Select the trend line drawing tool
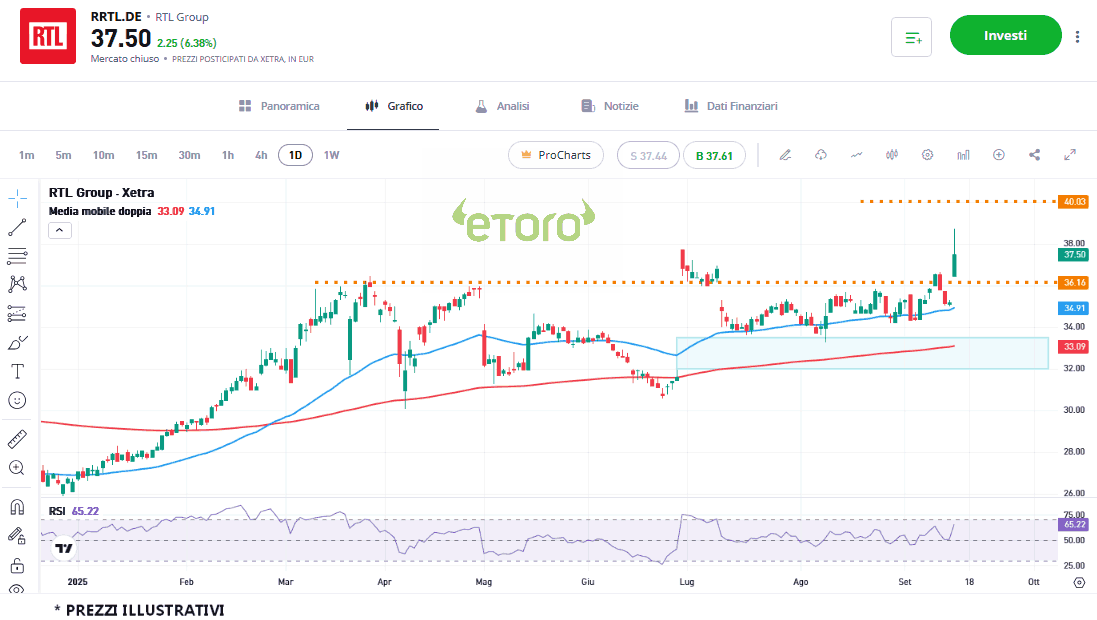The width and height of the screenshot is (1097, 620). (x=17, y=227)
